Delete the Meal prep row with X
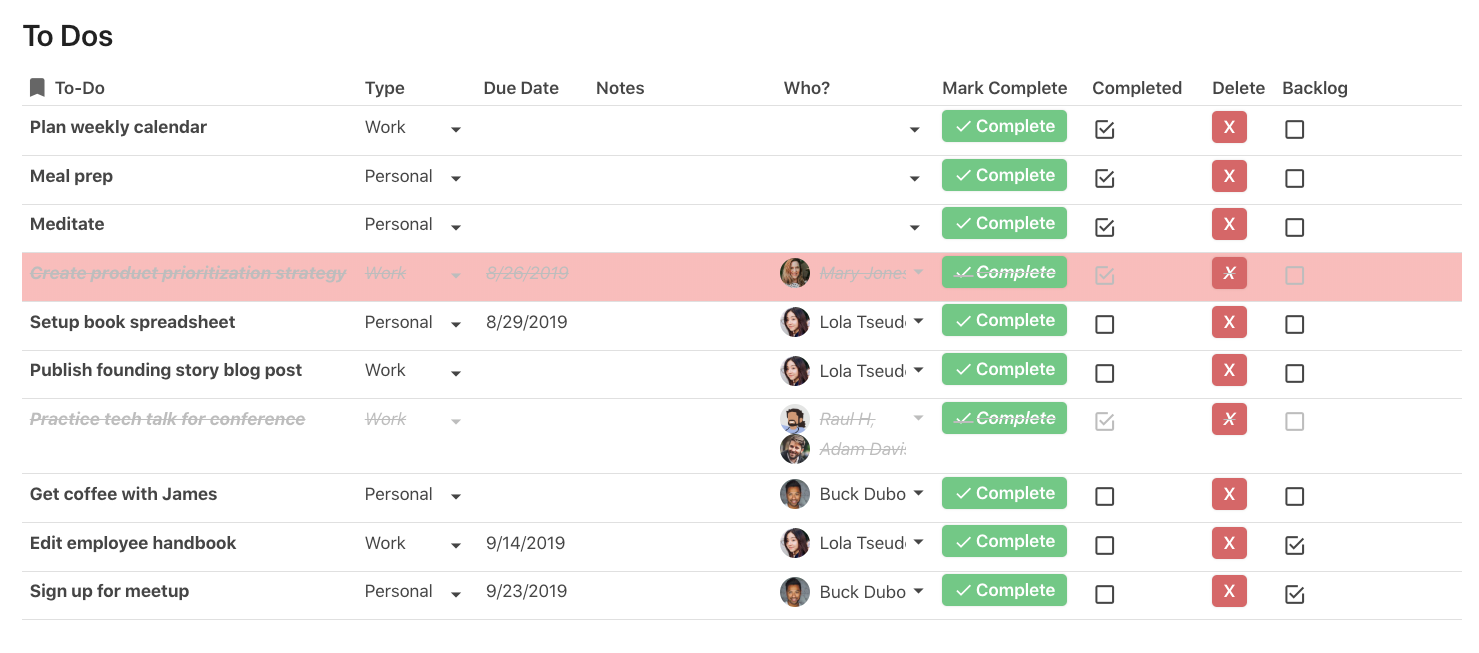This screenshot has width=1479, height=653. coord(1229,176)
